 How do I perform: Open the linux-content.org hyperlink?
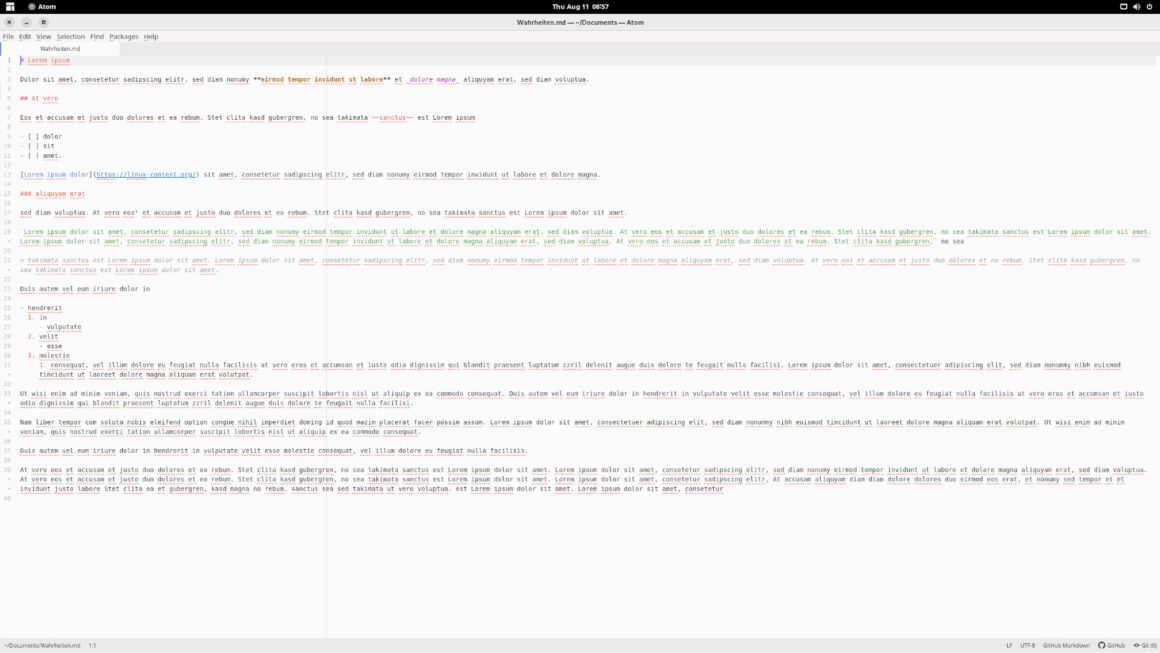(x=148, y=174)
